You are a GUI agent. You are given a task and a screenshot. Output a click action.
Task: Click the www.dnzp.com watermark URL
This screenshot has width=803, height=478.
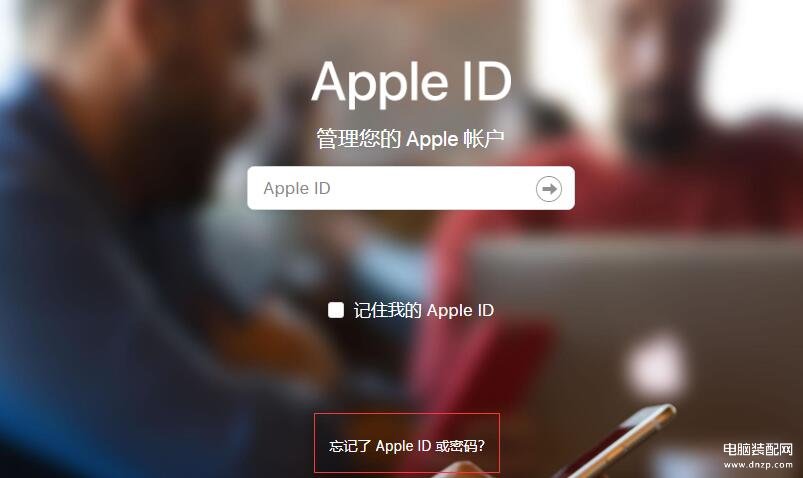758,465
